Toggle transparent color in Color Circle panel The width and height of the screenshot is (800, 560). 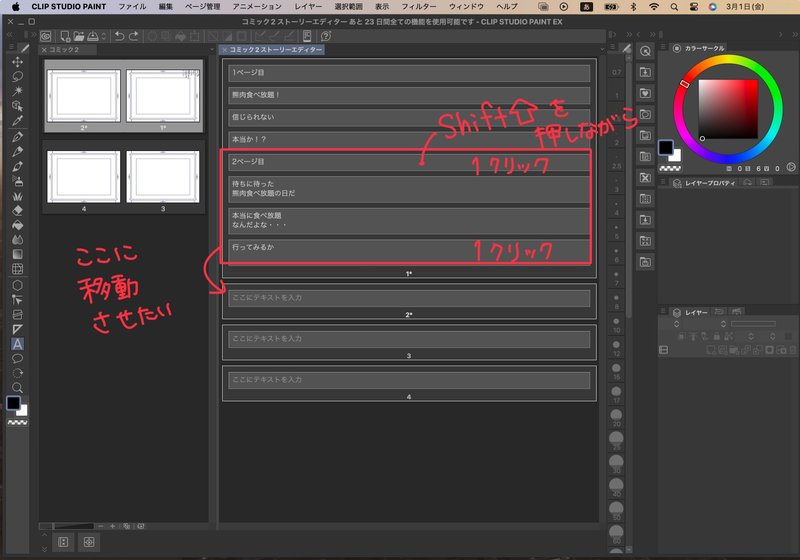click(x=670, y=168)
